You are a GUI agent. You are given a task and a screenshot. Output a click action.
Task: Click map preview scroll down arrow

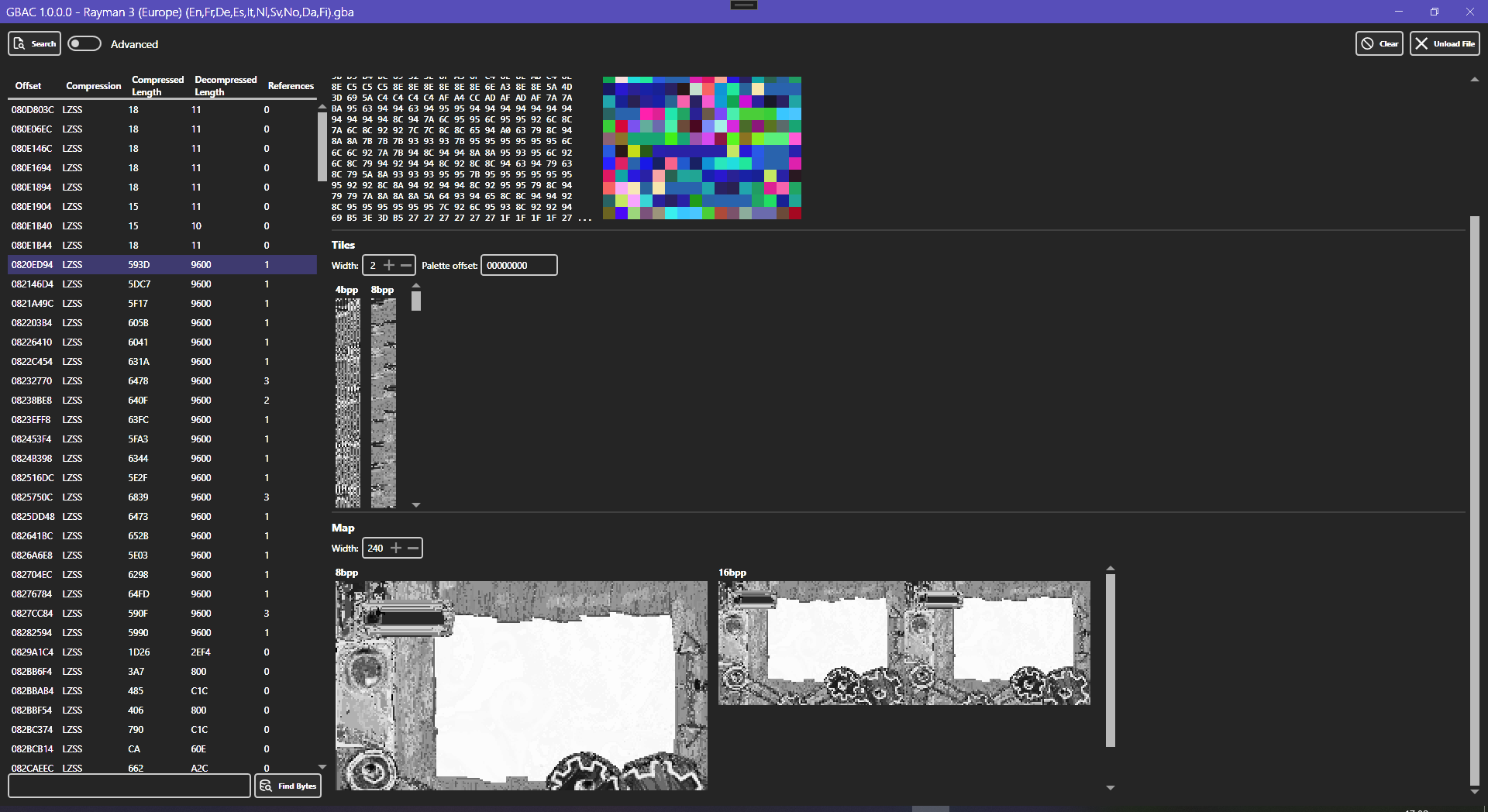pyautogui.click(x=1111, y=787)
